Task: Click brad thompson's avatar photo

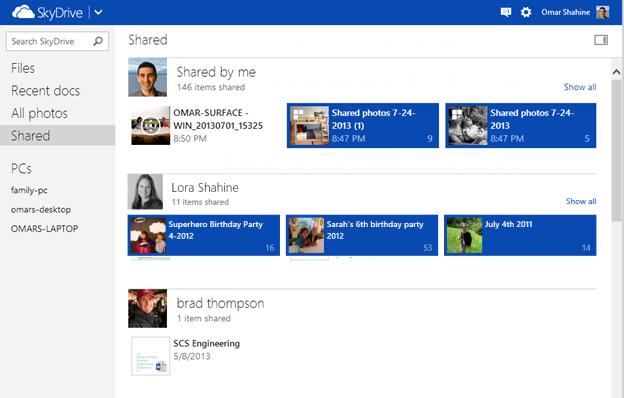Action: tap(148, 308)
